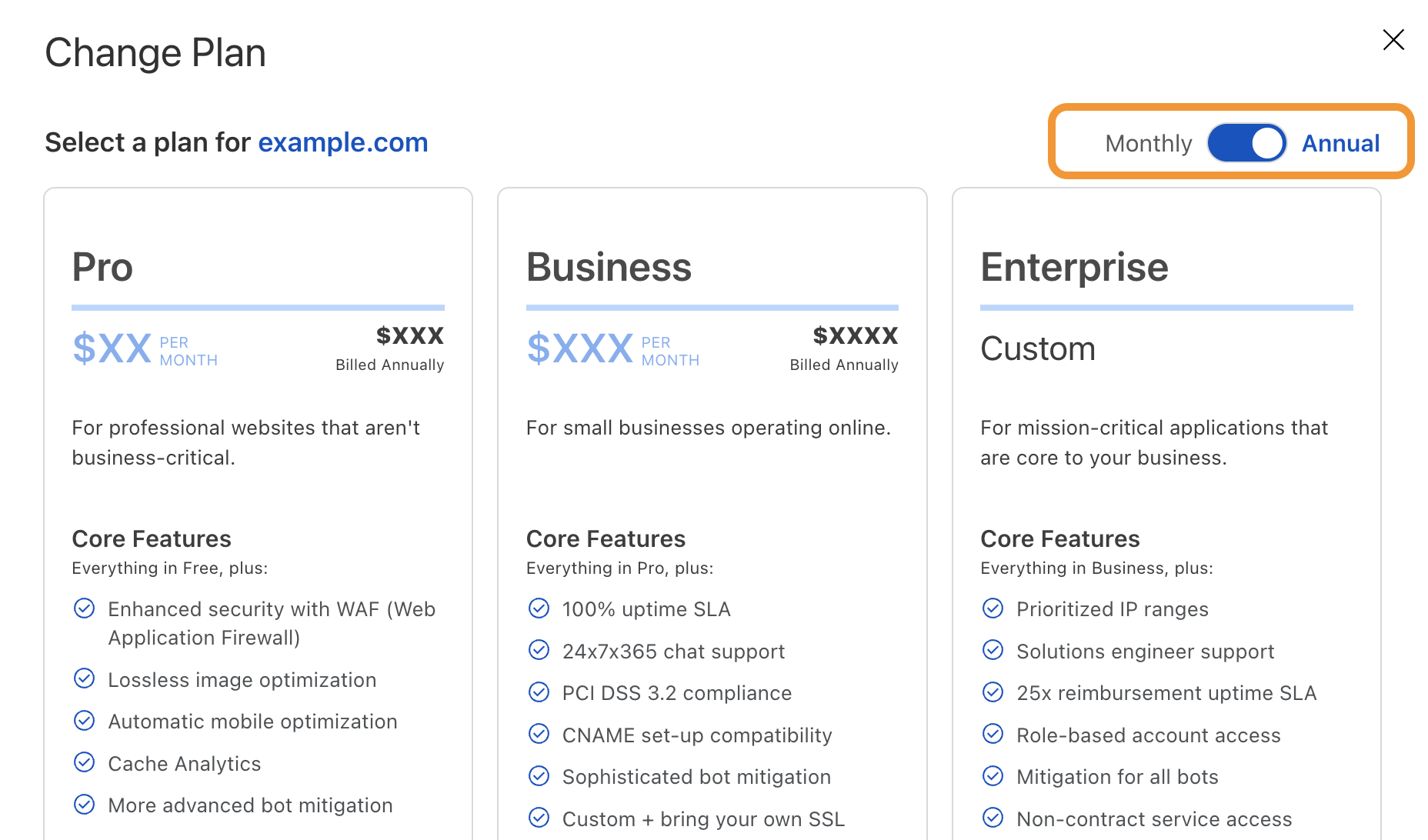Click the checkmark icon beside Sophisticated bot mitigation
The height and width of the screenshot is (840, 1428).
pos(539,776)
